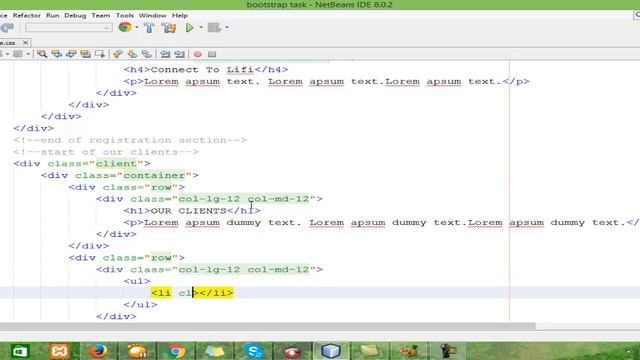Click the NetBeans cube taskbar icon
The height and width of the screenshot is (360, 640).
click(331, 351)
